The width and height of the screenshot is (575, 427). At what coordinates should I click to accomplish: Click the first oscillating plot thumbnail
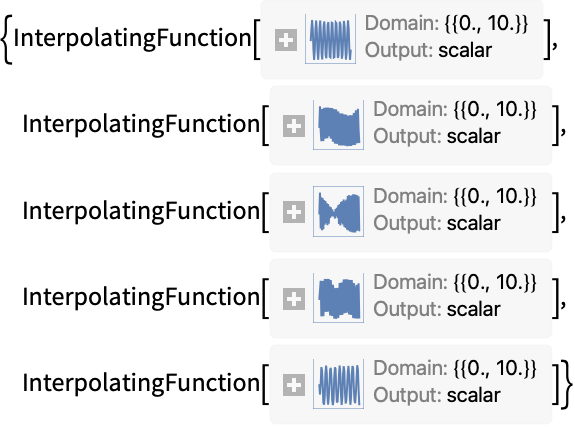click(x=330, y=39)
